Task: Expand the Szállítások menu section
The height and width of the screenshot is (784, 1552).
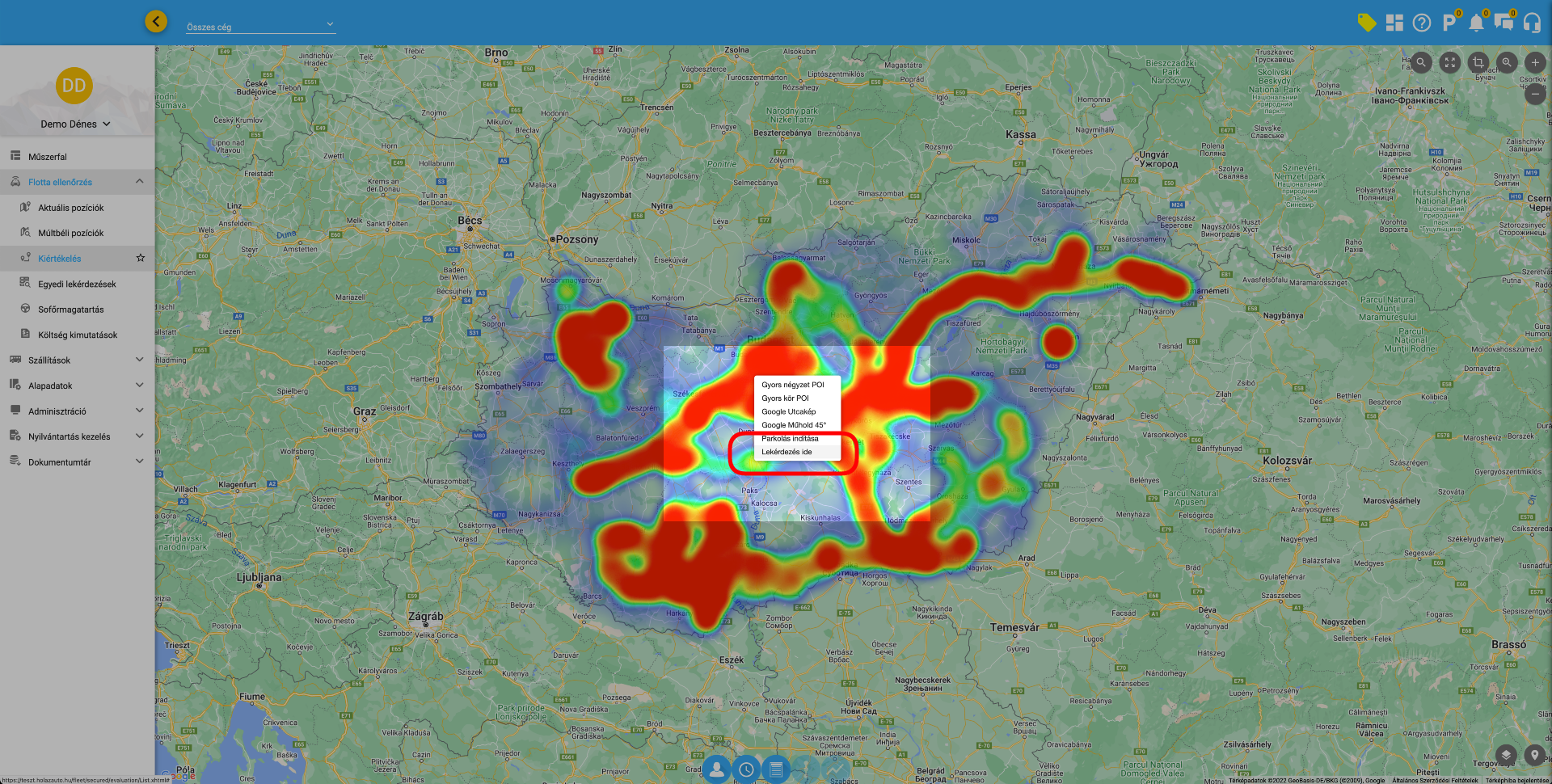Action: [77, 360]
